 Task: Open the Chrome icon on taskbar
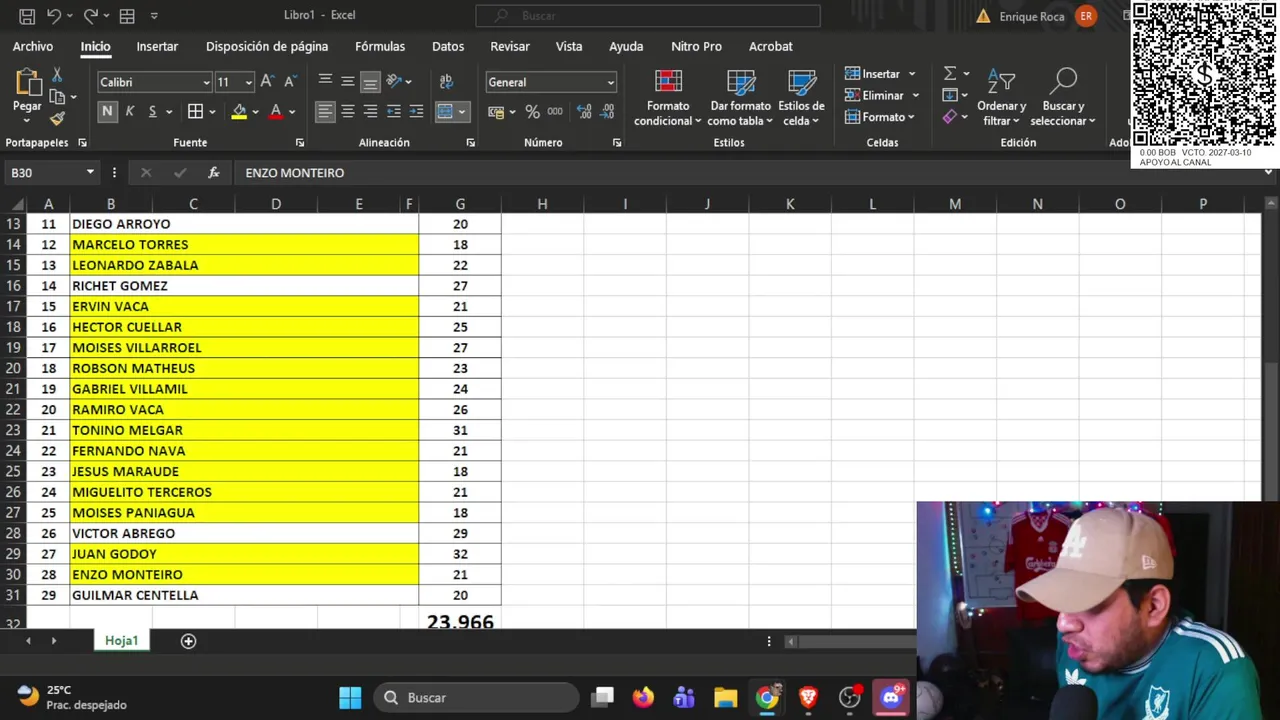(x=767, y=698)
